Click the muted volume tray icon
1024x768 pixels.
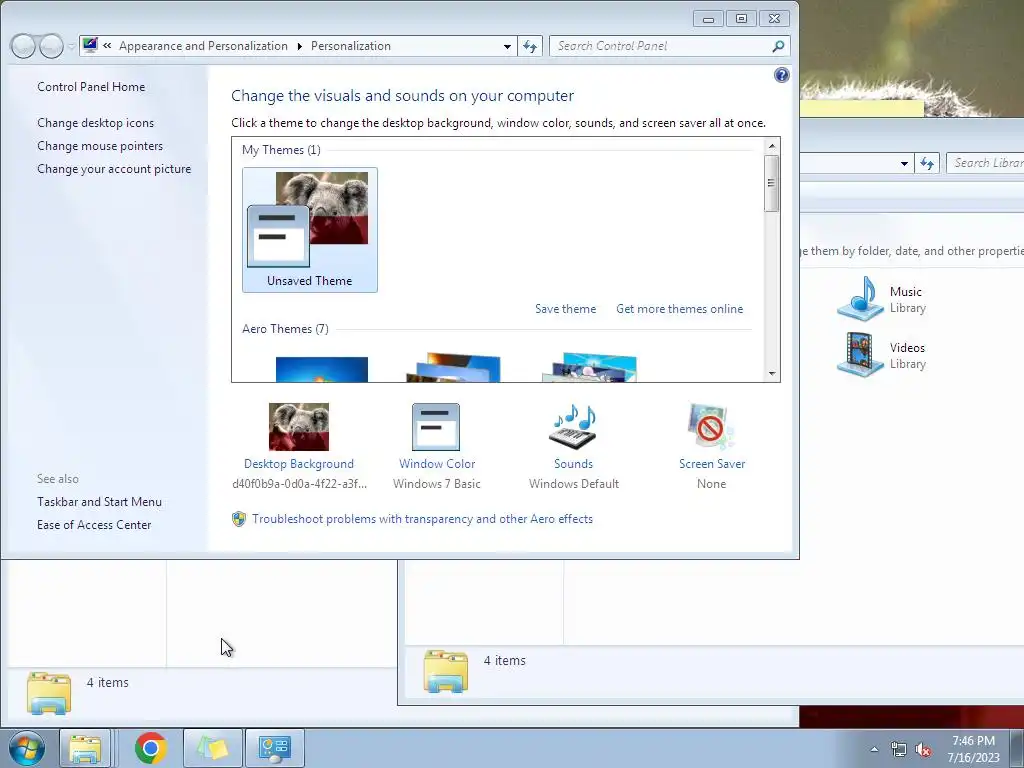[923, 750]
